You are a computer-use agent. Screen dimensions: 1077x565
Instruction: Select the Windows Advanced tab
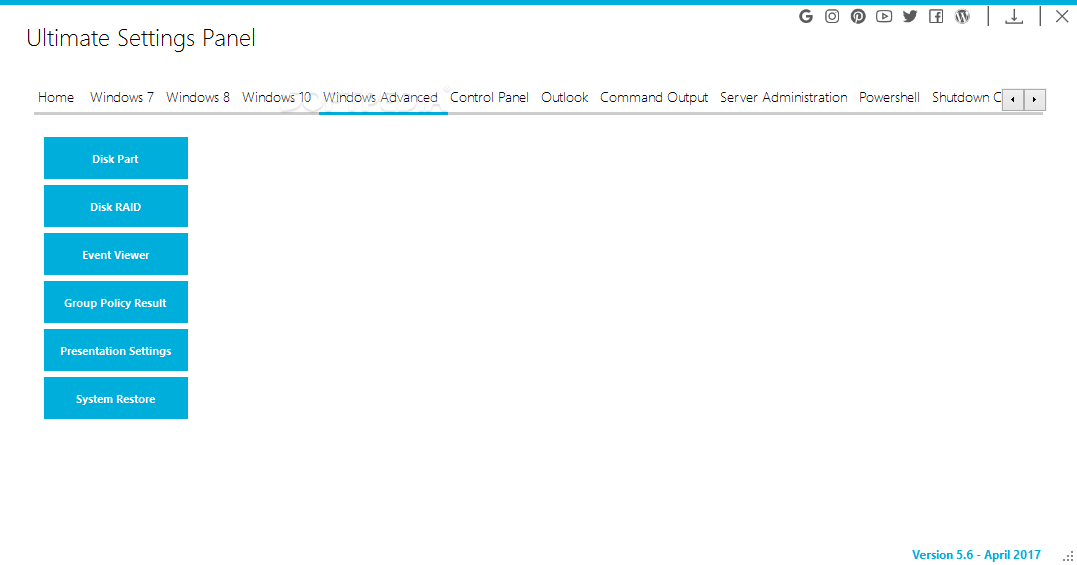point(381,97)
